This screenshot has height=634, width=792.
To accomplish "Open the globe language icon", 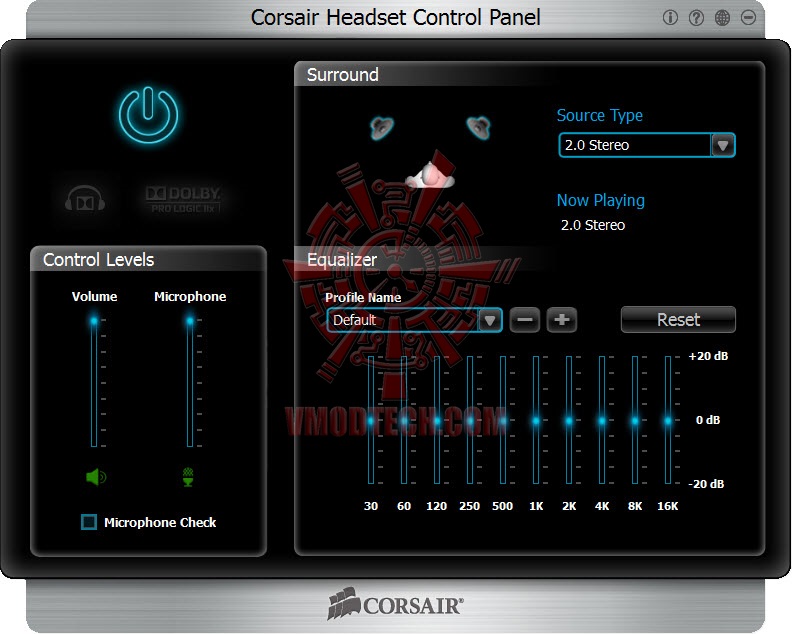I will pyautogui.click(x=722, y=18).
